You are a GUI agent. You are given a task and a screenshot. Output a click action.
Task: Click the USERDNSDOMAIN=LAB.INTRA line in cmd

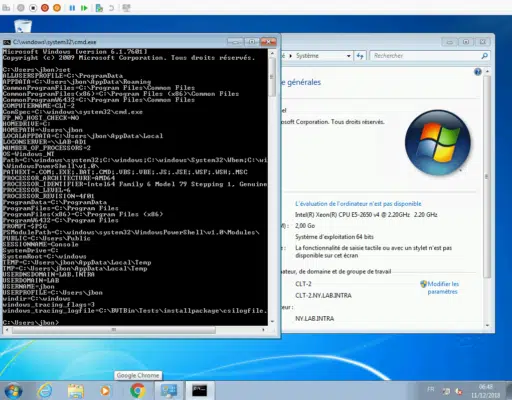49,275
